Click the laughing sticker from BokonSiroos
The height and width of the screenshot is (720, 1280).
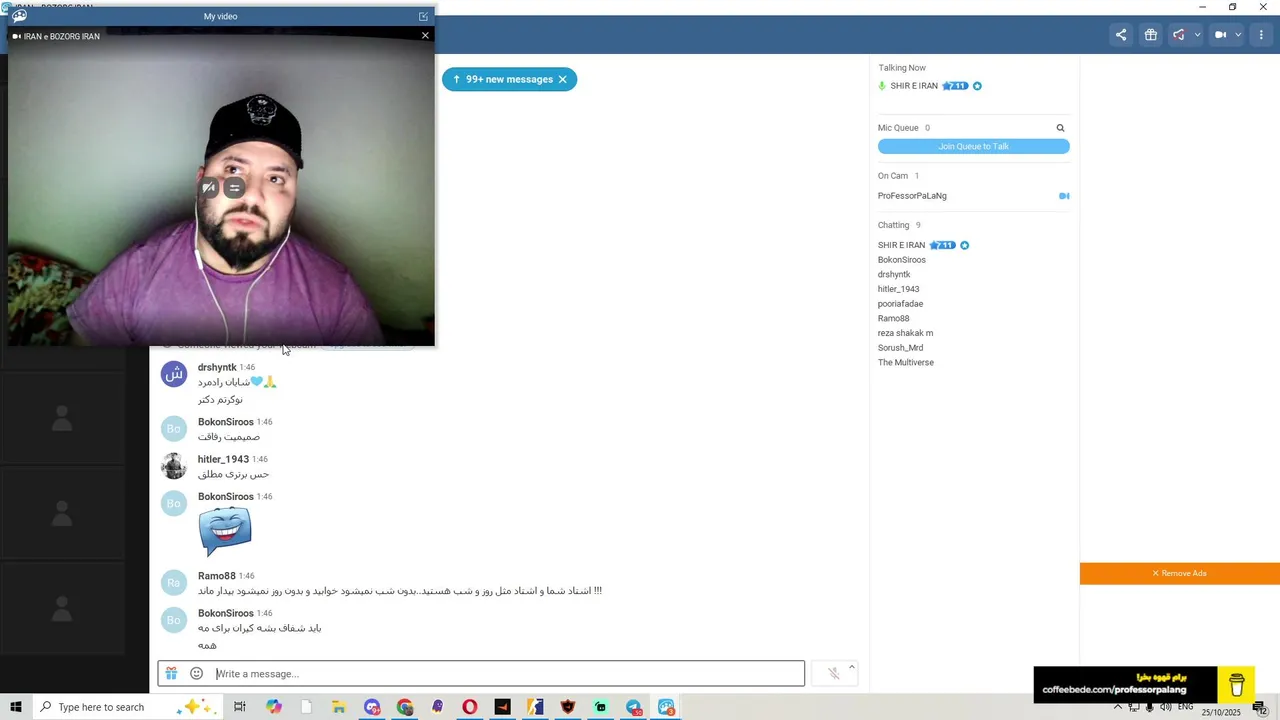[225, 531]
